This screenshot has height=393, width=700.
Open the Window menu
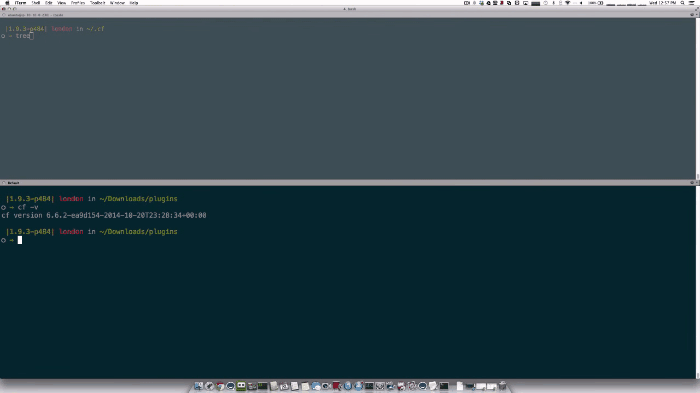click(x=117, y=3)
